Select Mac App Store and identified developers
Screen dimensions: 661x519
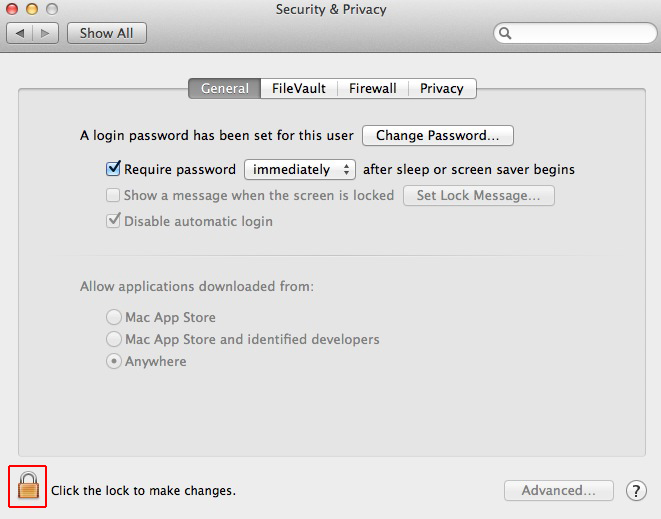[114, 339]
